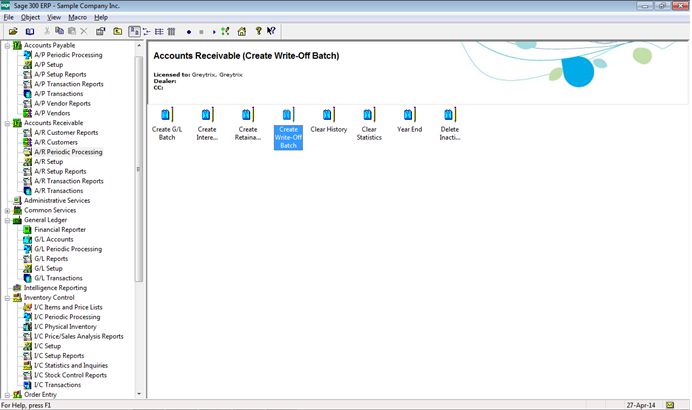Select I/C Stock Control Reports

pyautogui.click(x=70, y=376)
